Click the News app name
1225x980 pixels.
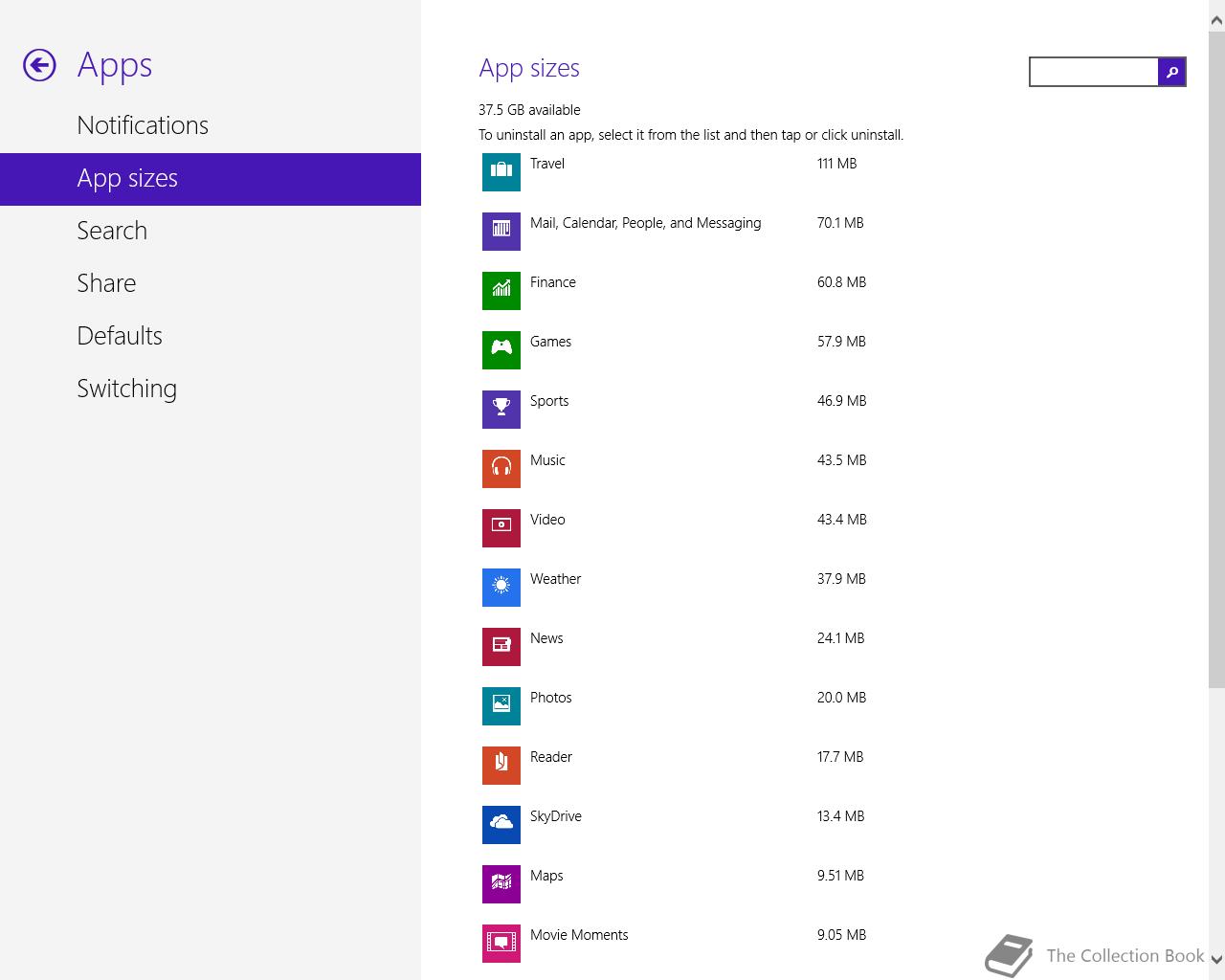[546, 638]
